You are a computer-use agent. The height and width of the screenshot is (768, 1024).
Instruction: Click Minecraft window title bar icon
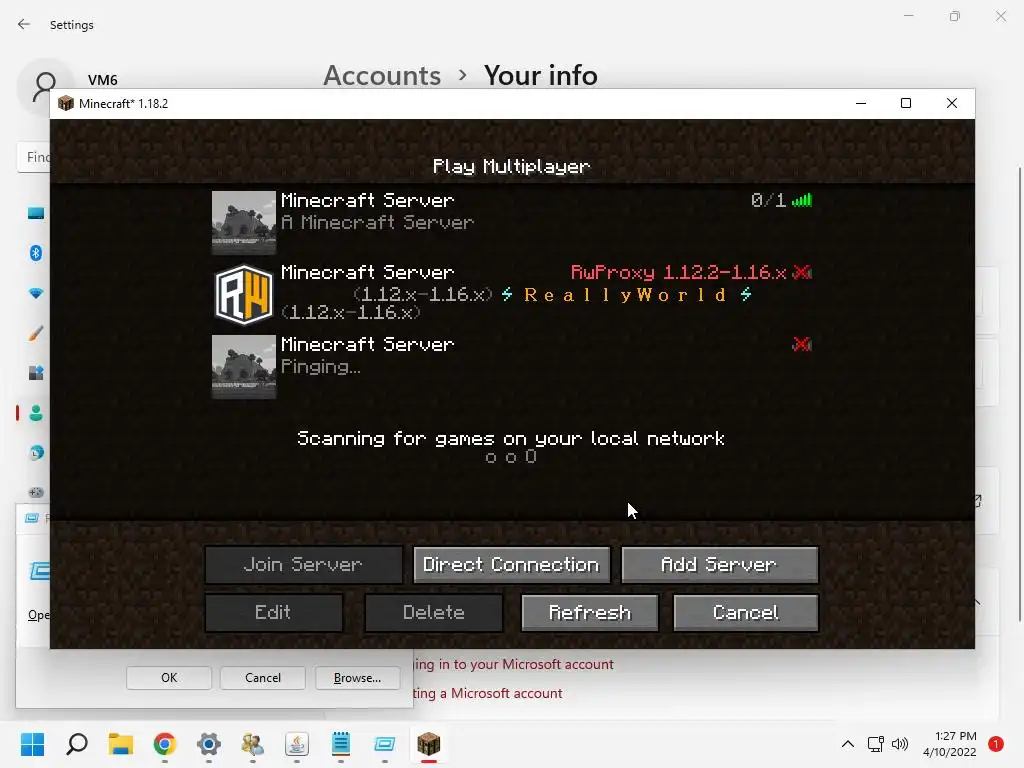66,103
